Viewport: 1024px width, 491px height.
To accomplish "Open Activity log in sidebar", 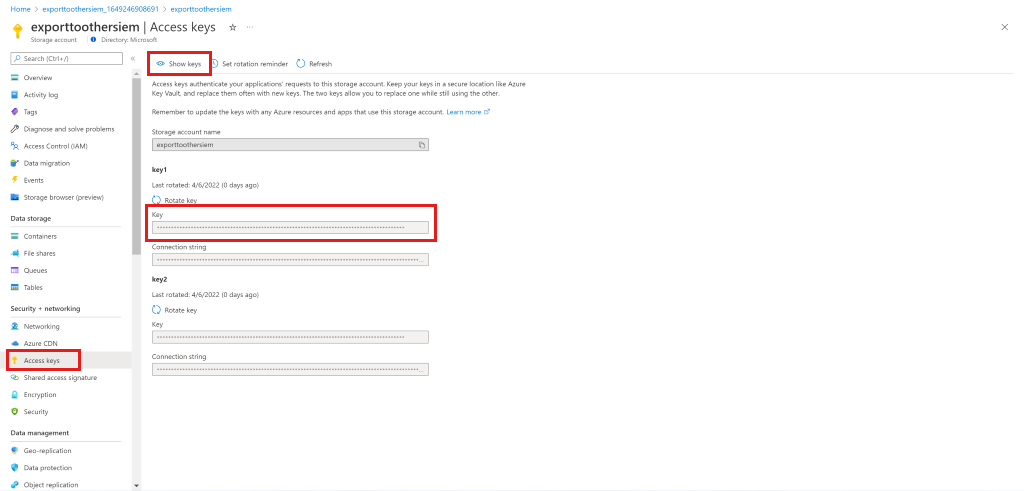I will click(40, 95).
